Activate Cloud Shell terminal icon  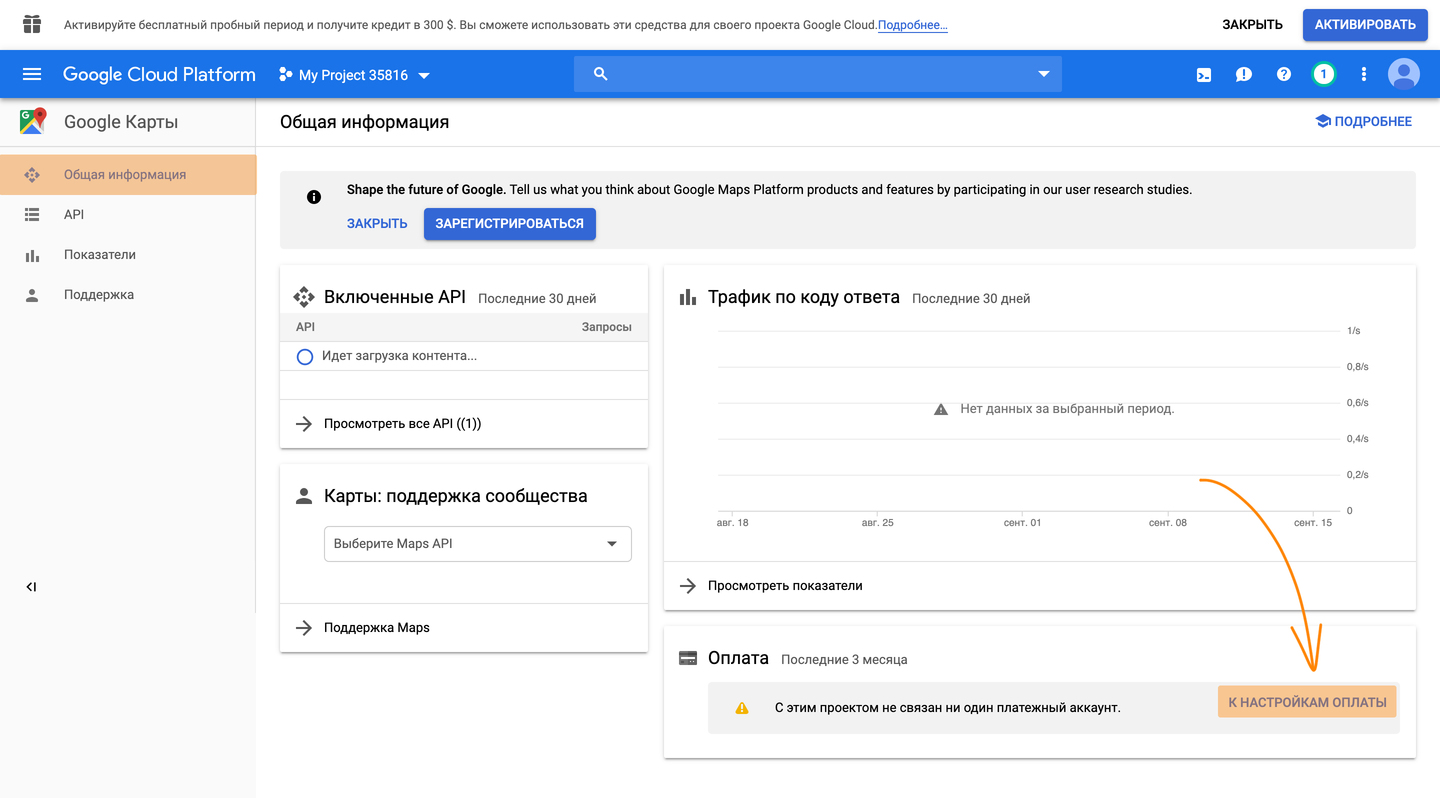(1204, 74)
